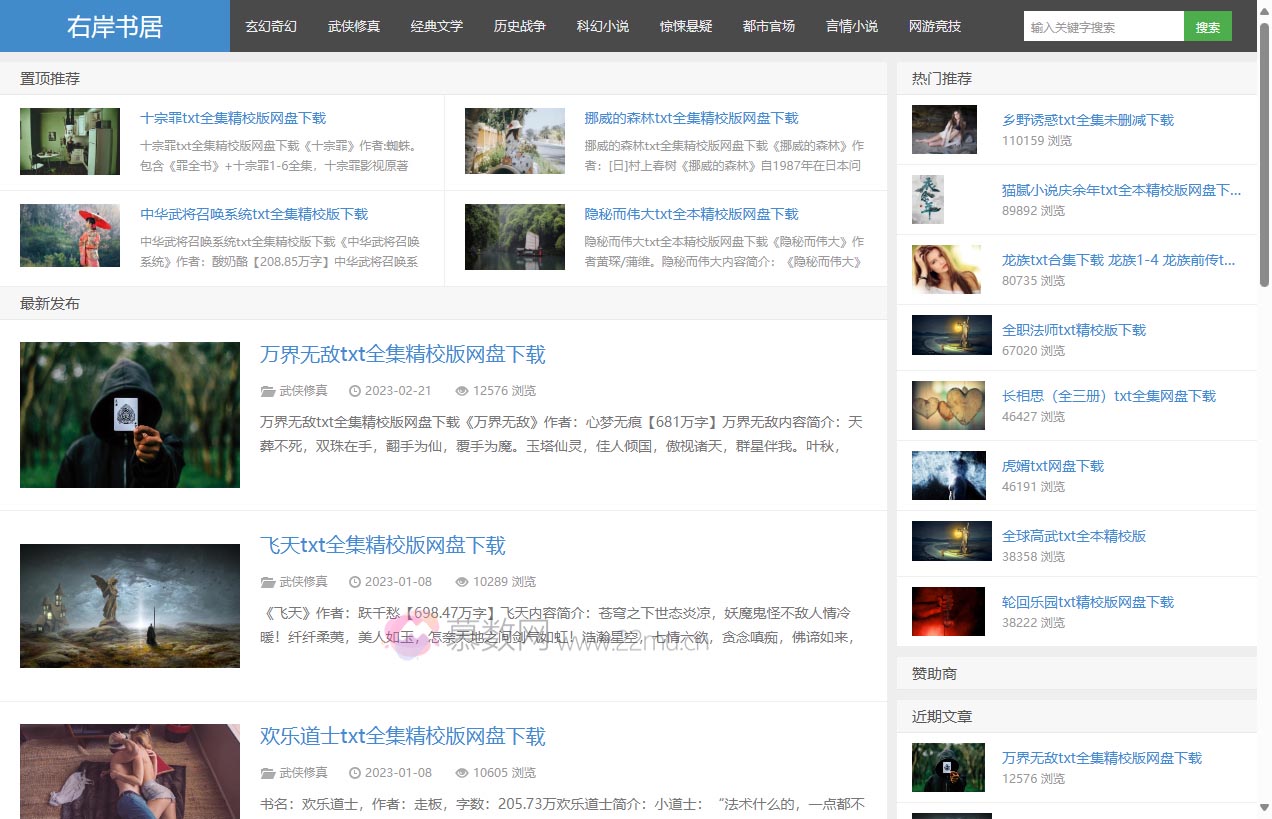The height and width of the screenshot is (819, 1272).
Task: Click the eye icon beside 10289 浏览
Action: tap(461, 582)
